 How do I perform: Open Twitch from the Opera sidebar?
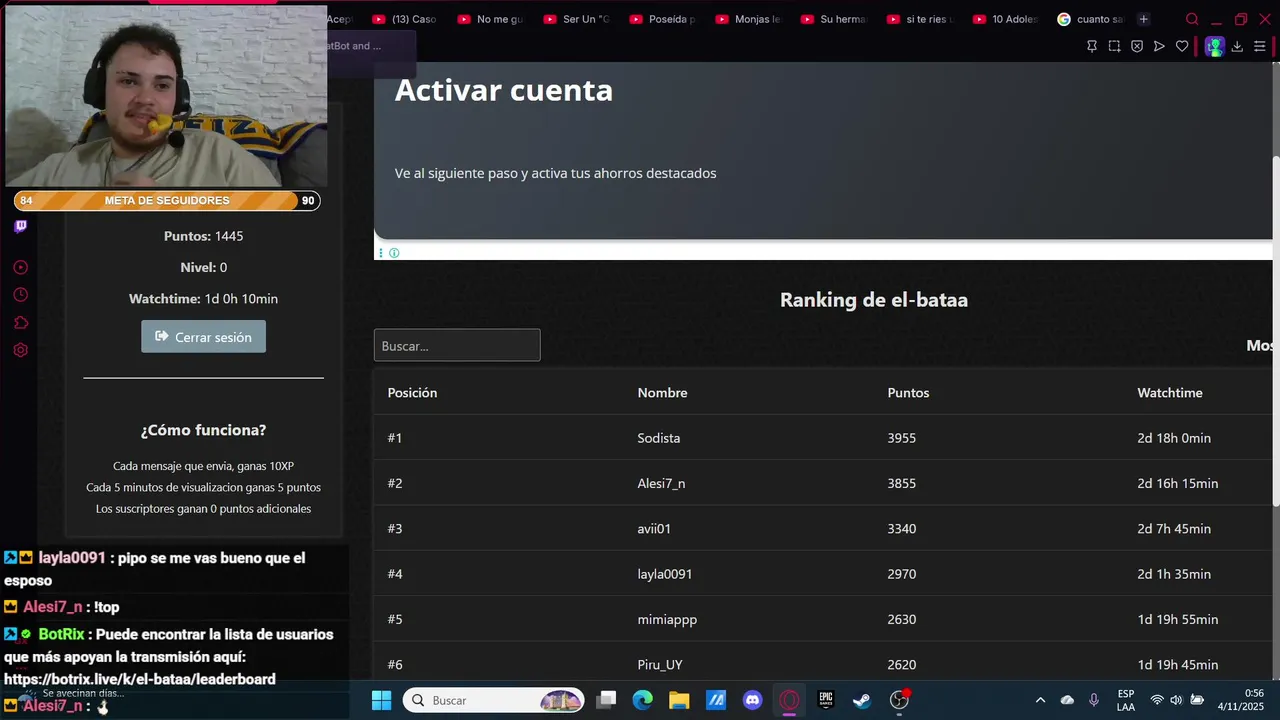(20, 226)
